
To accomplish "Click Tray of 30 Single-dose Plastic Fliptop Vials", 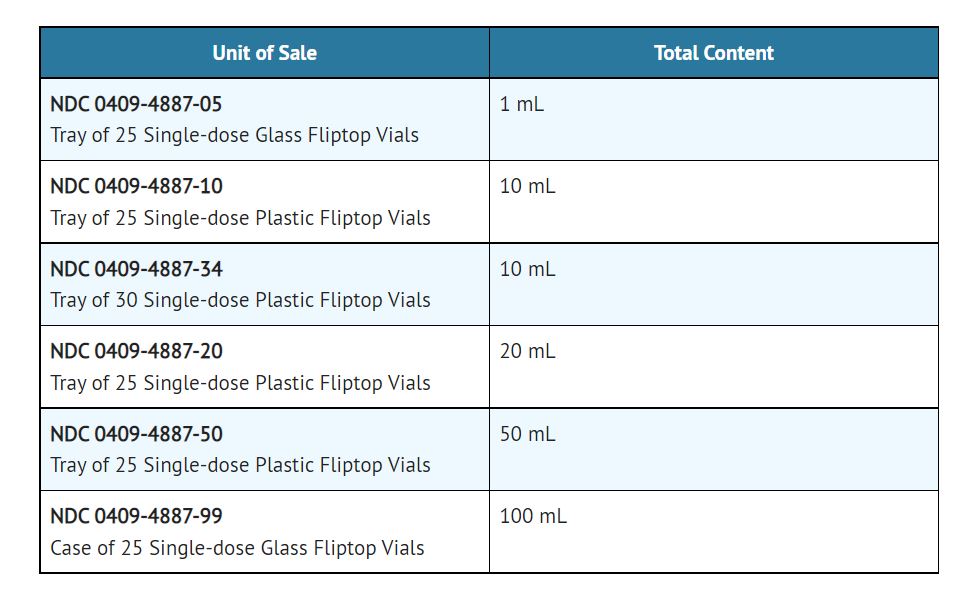I will (x=240, y=300).
